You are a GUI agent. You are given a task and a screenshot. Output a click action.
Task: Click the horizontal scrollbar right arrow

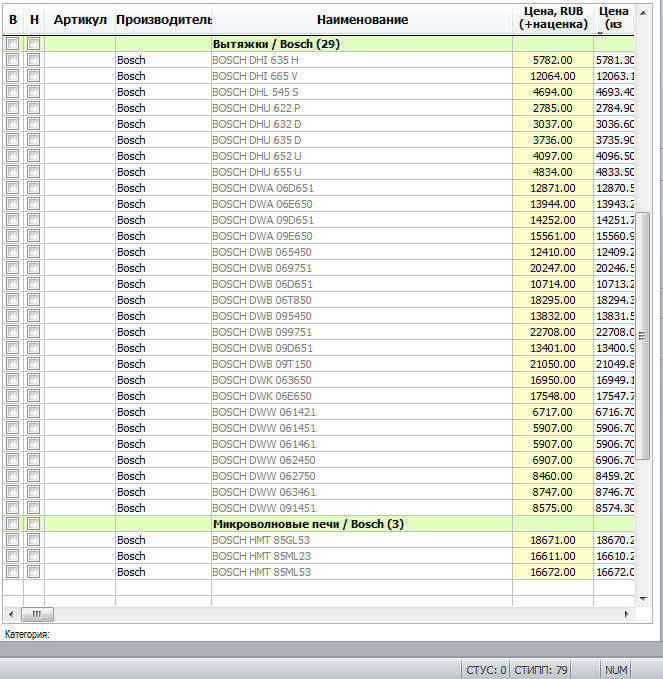click(x=626, y=614)
